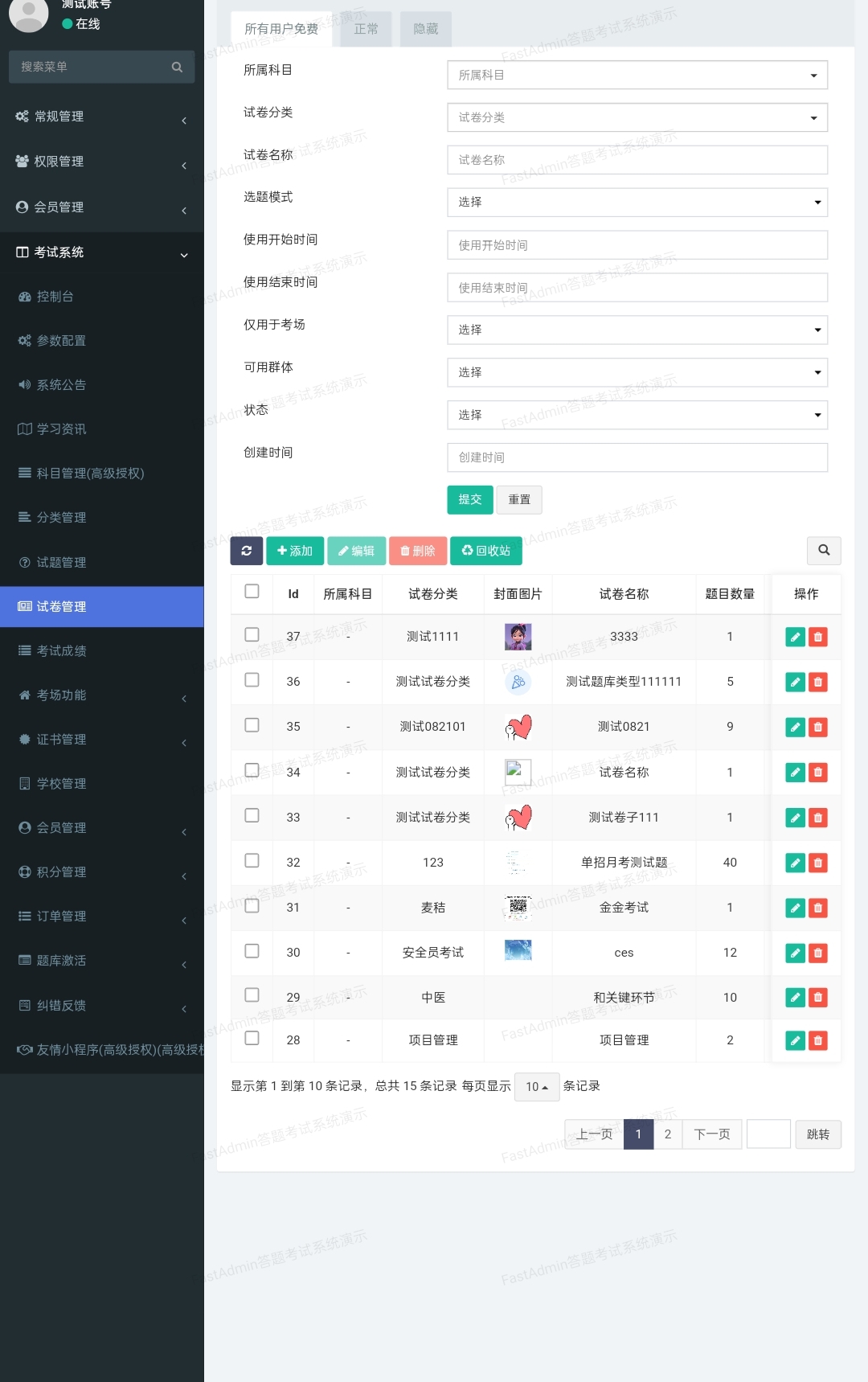Open 系统公告 in sidebar
This screenshot has height=1382, width=868.
coord(101,384)
